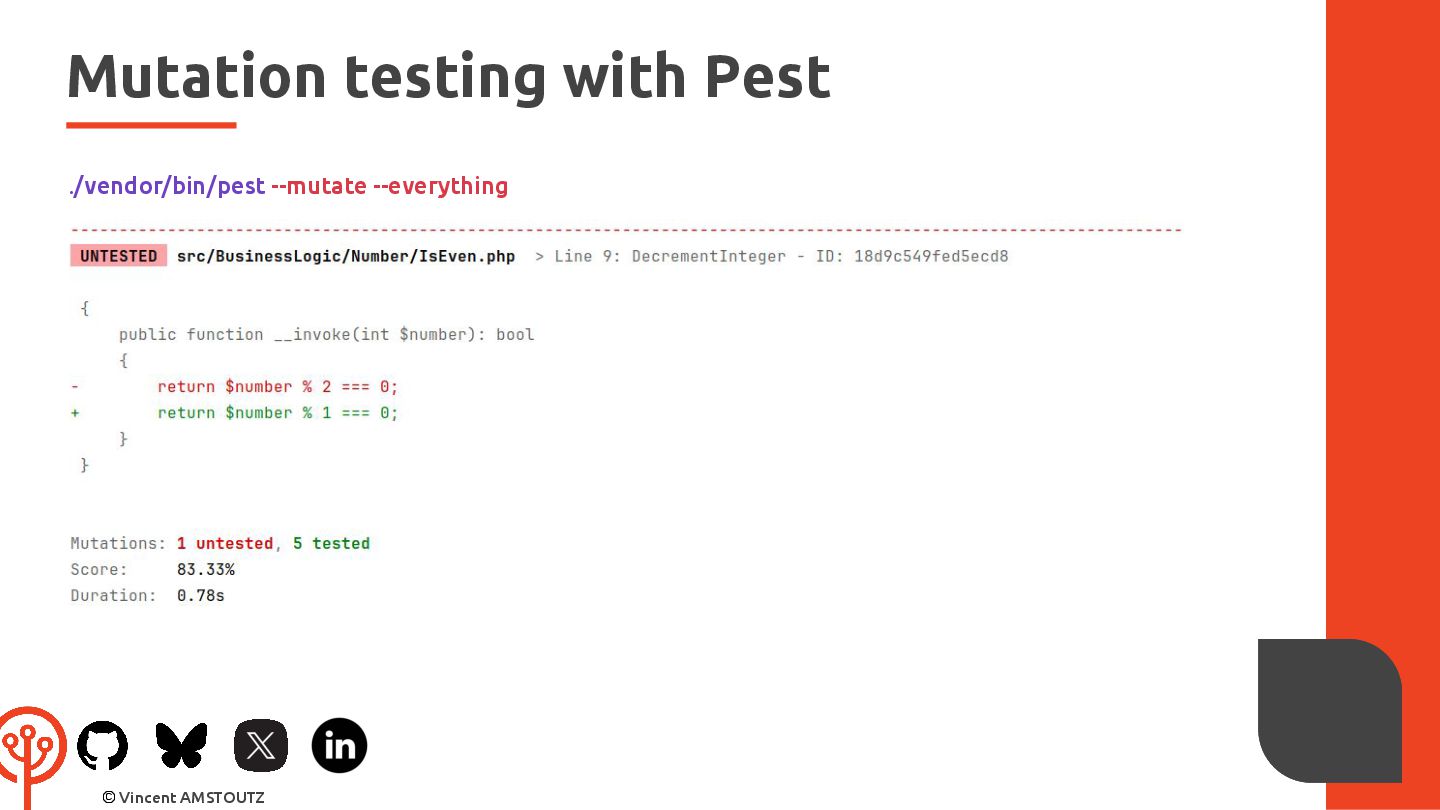Click the 83.33% score value
1440x810 pixels.
click(206, 569)
